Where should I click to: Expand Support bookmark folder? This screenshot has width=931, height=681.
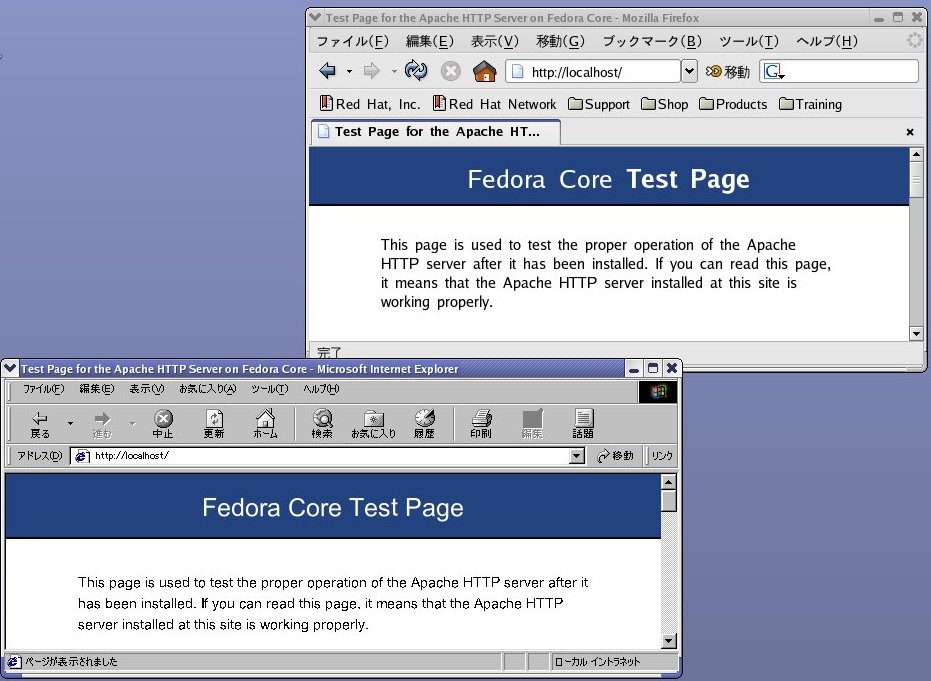[x=598, y=104]
